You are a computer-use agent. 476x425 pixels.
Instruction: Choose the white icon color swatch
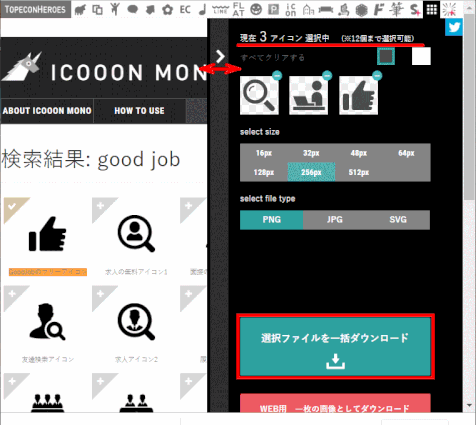pos(421,56)
